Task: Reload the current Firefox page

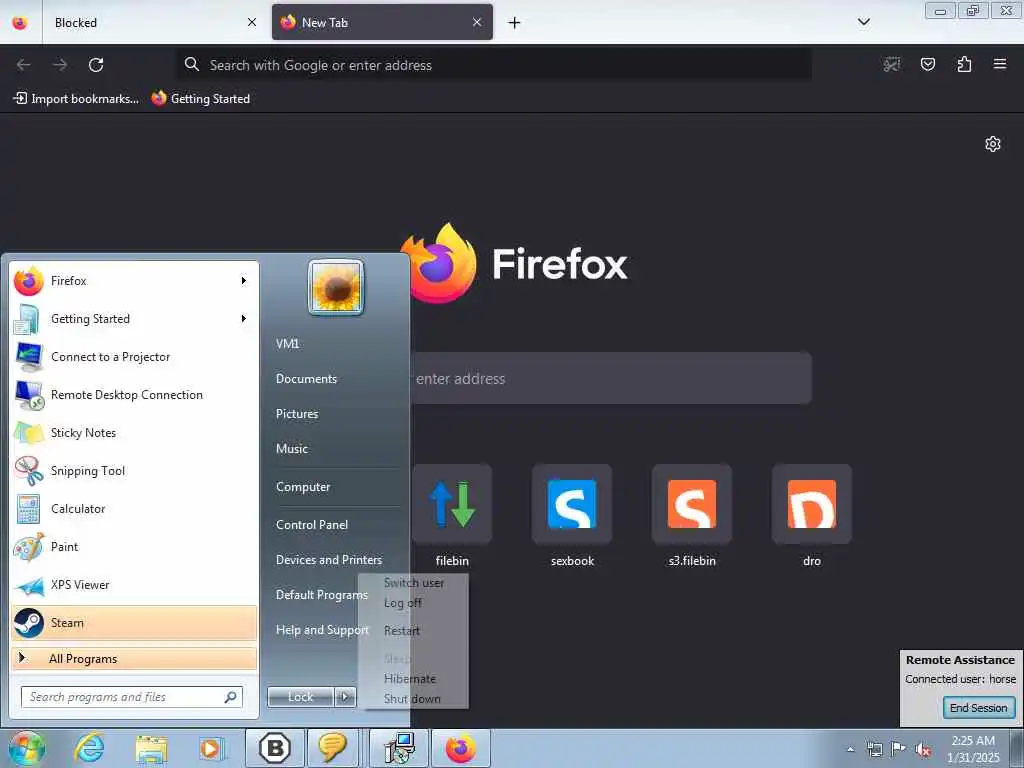Action: click(96, 65)
